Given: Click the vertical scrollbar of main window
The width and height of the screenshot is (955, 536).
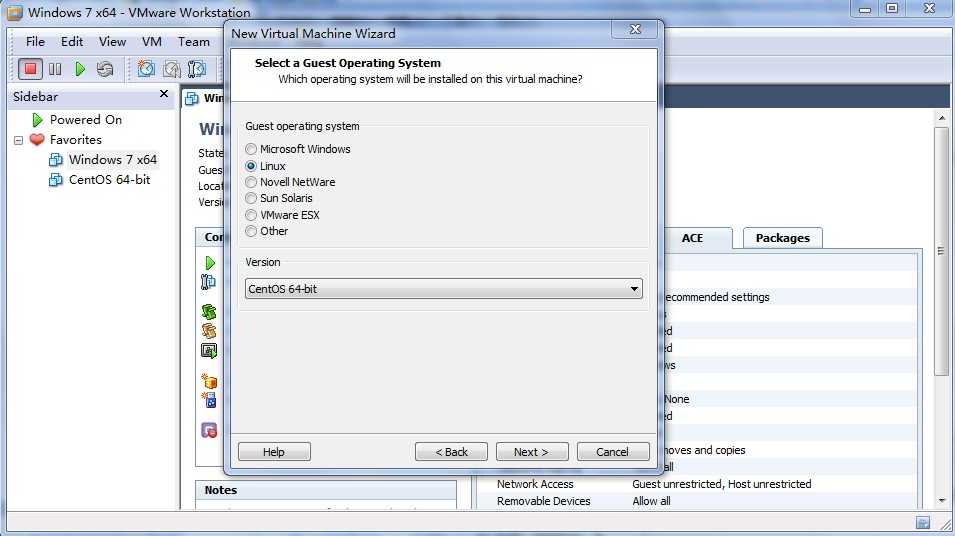Looking at the screenshot, I should (941, 251).
